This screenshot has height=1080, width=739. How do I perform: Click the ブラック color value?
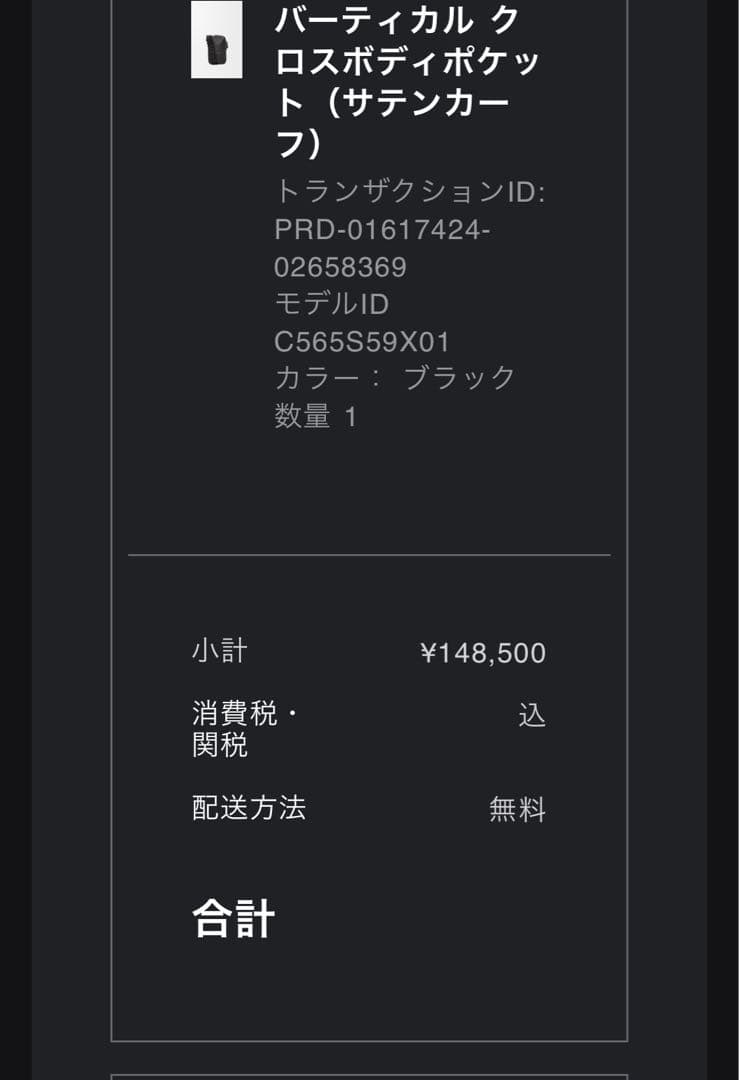pos(459,378)
